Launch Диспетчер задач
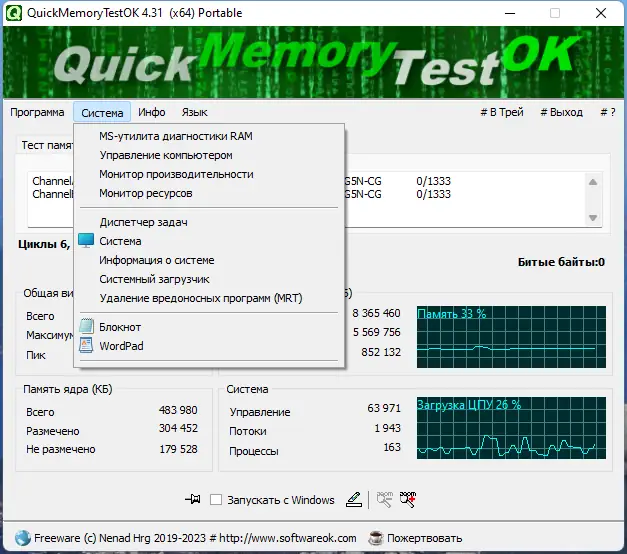 tap(209, 222)
